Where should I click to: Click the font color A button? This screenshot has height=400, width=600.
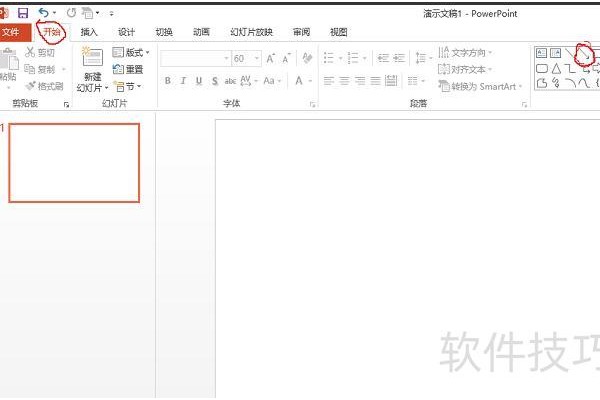[x=299, y=81]
